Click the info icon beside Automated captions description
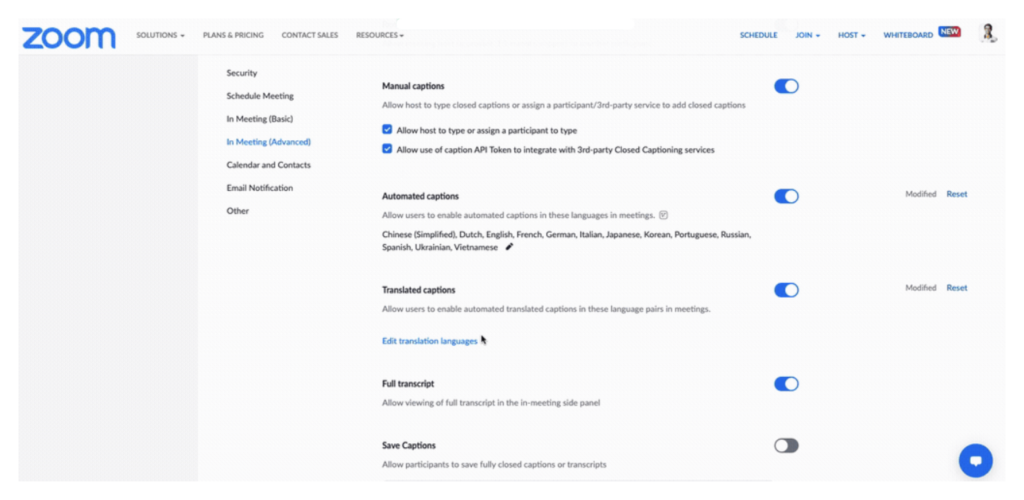Viewport: 1024px width, 500px height. coord(664,215)
